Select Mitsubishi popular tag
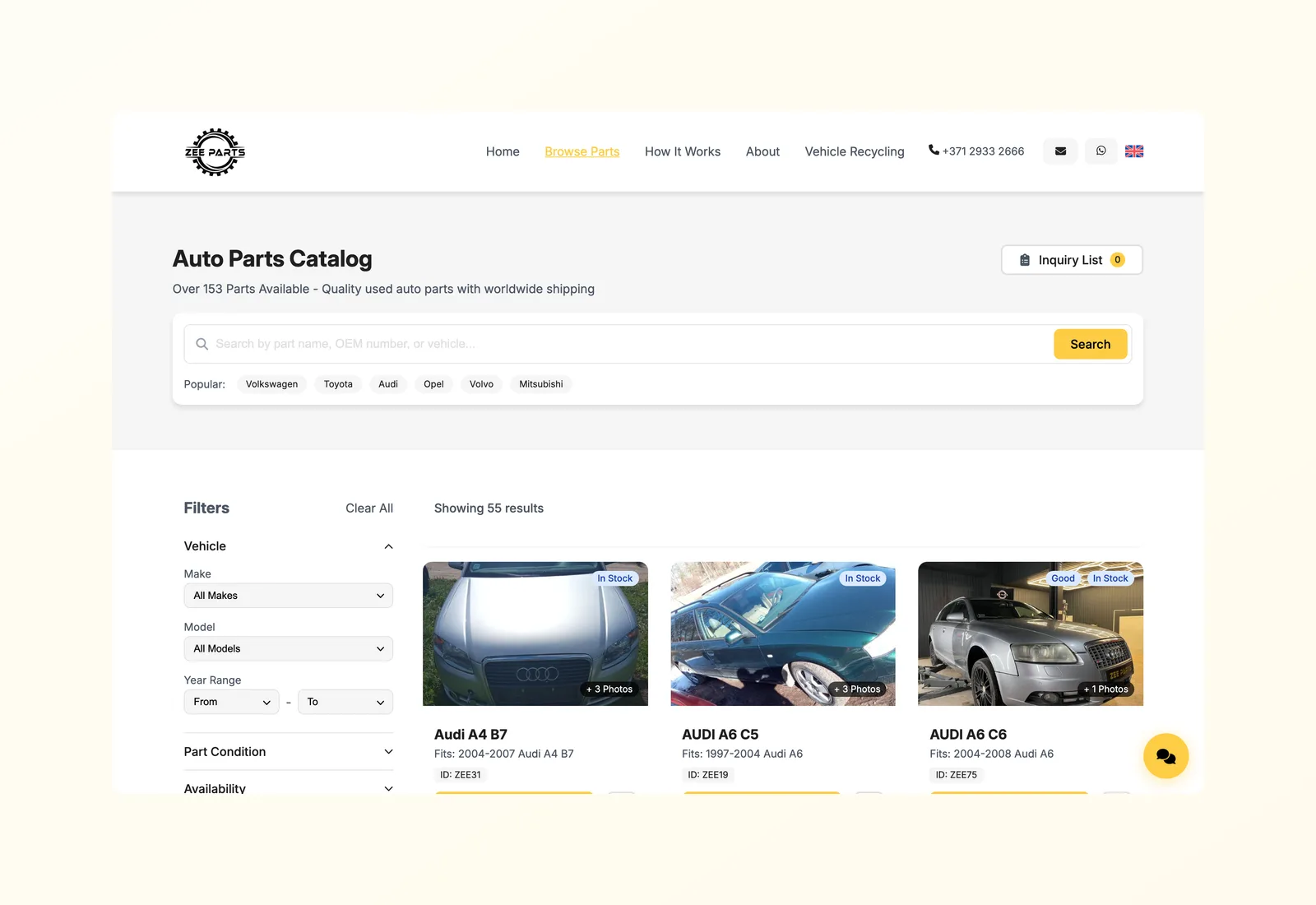This screenshot has width=1316, height=905. (541, 384)
